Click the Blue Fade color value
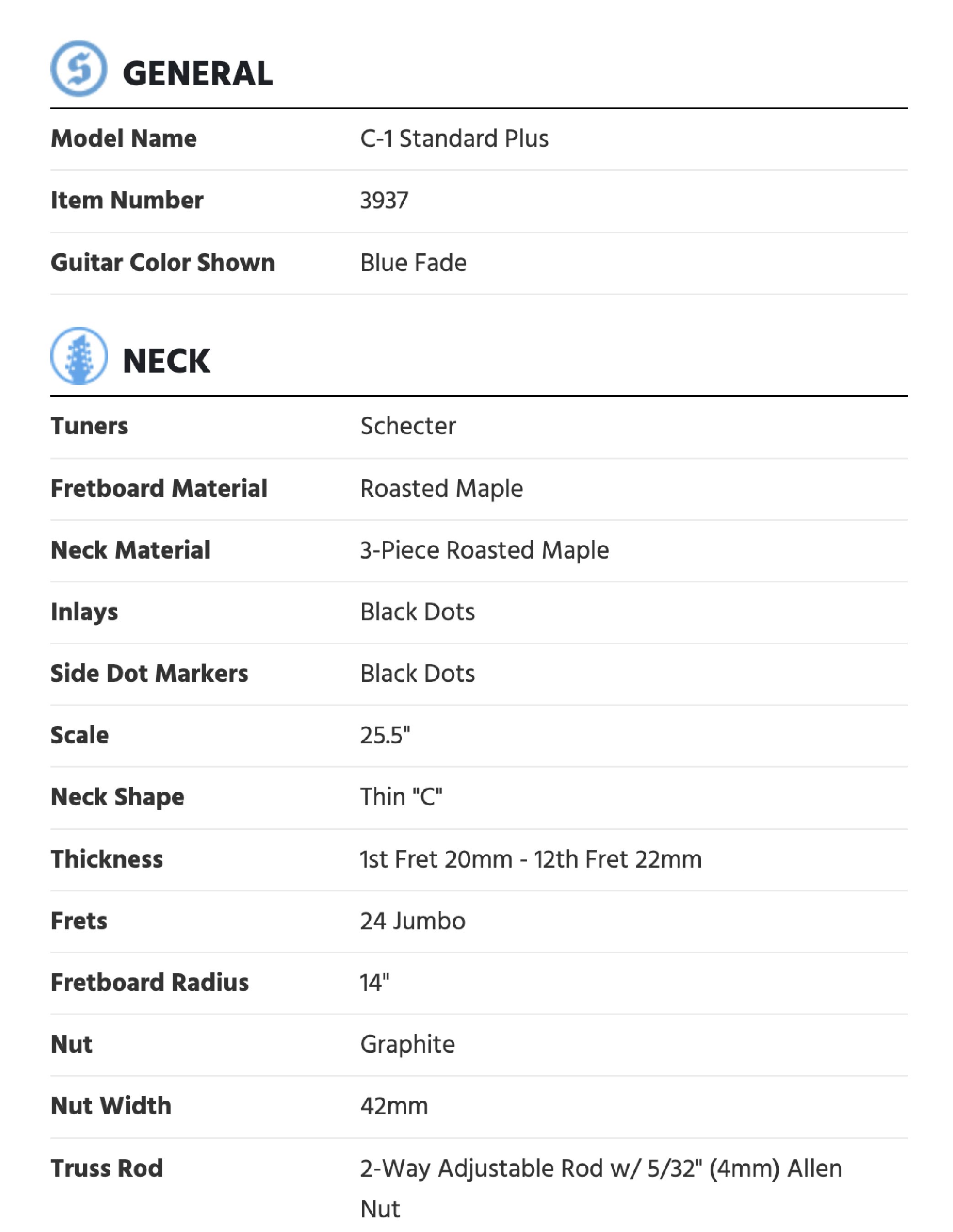 pos(413,263)
